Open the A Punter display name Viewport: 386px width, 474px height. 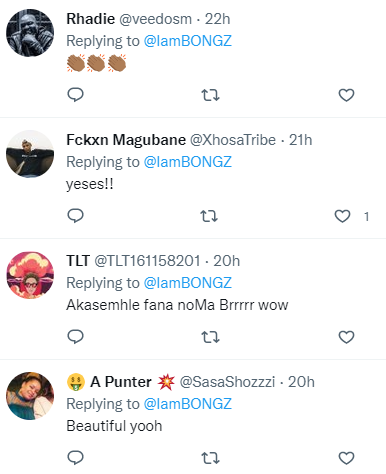[121, 382]
